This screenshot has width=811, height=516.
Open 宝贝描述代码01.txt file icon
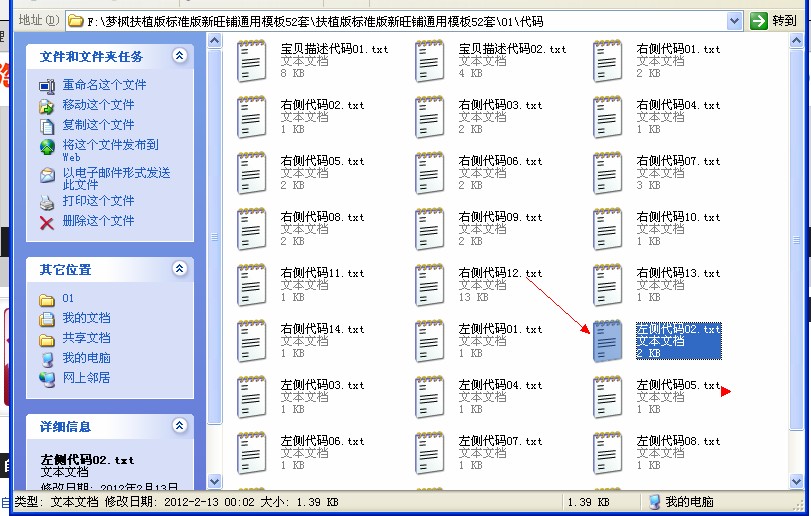point(252,61)
